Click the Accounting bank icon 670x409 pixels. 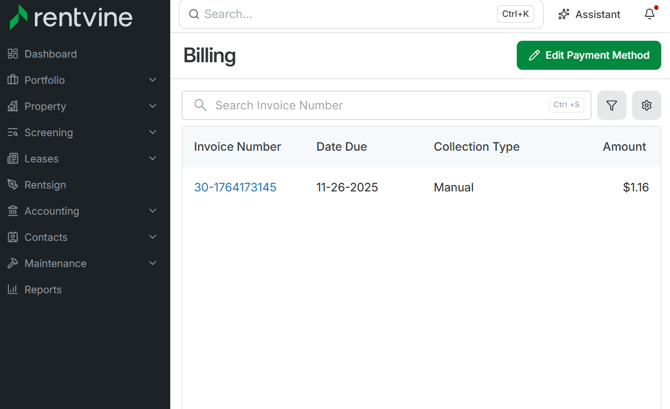pos(13,211)
